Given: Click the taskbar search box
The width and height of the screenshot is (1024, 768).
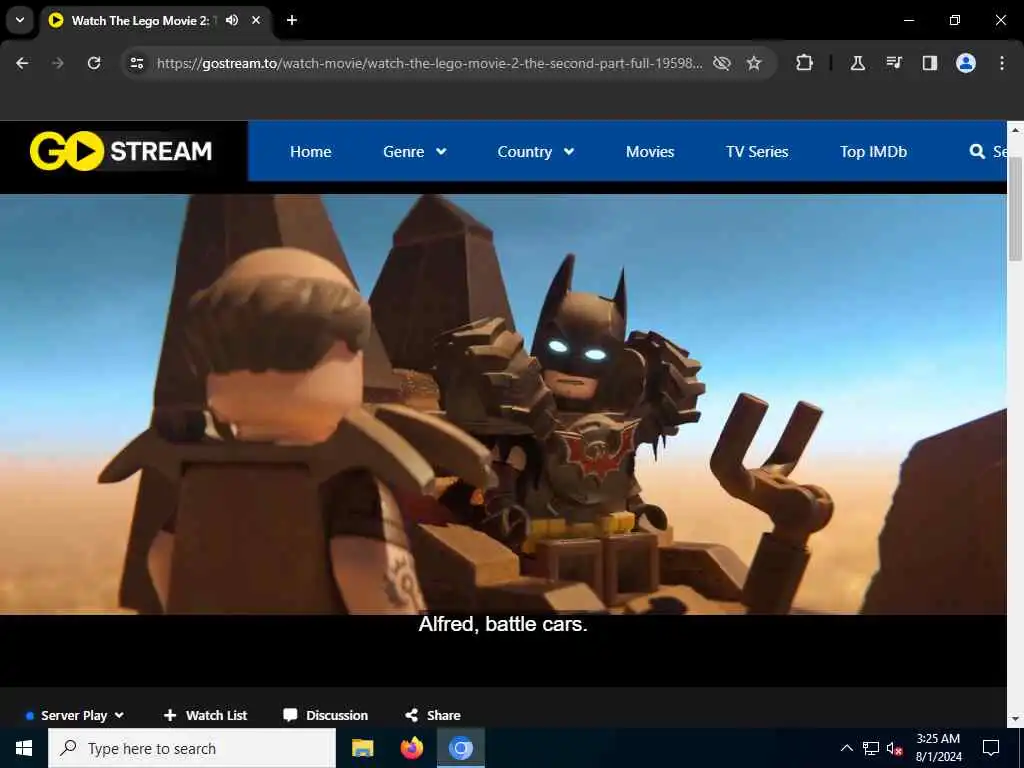Looking at the screenshot, I should [192, 748].
